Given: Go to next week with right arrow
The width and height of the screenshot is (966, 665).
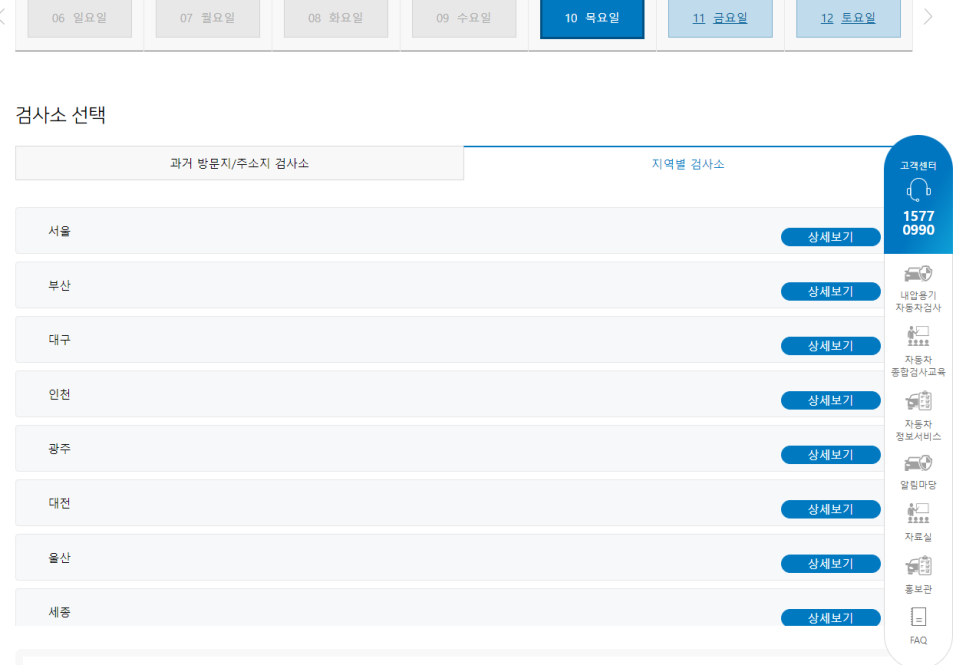Looking at the screenshot, I should coord(928,17).
